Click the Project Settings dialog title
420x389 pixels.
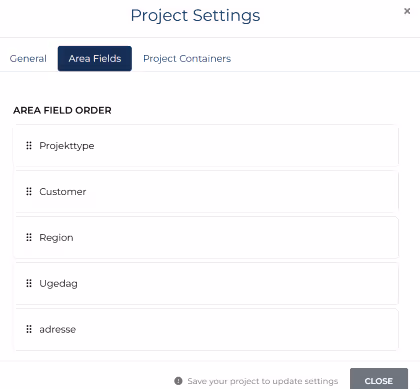point(195,16)
